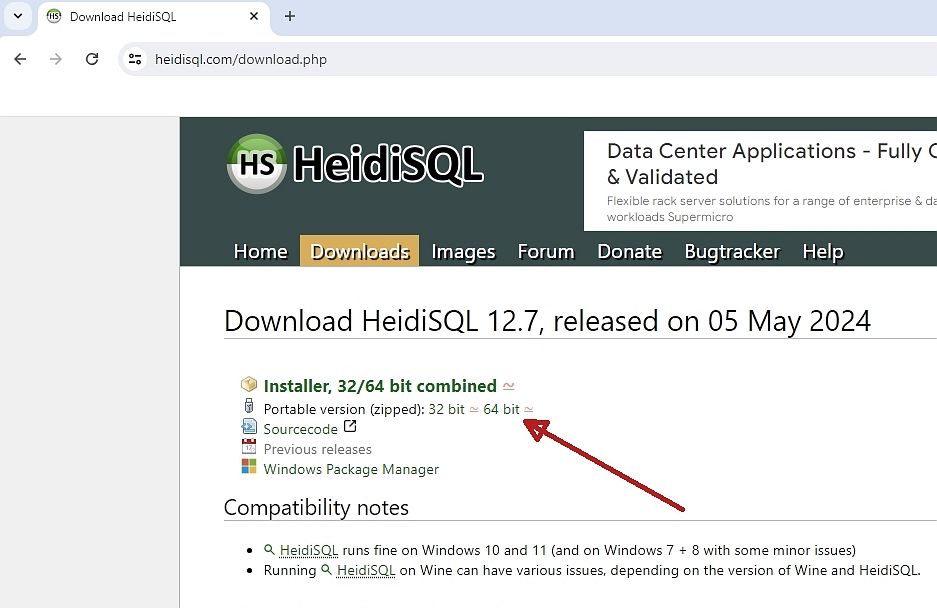The width and height of the screenshot is (937, 608).
Task: Download the 32 bit portable version
Action: point(446,409)
